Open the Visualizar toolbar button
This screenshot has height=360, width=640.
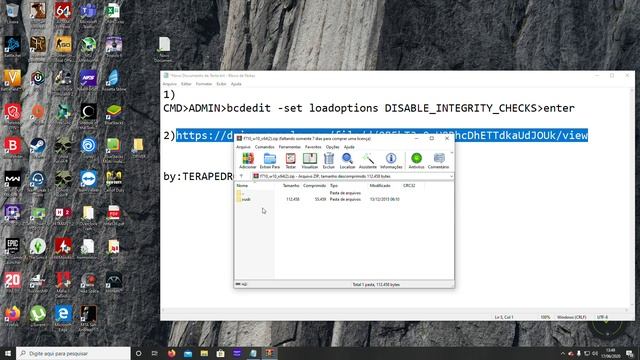click(x=309, y=160)
